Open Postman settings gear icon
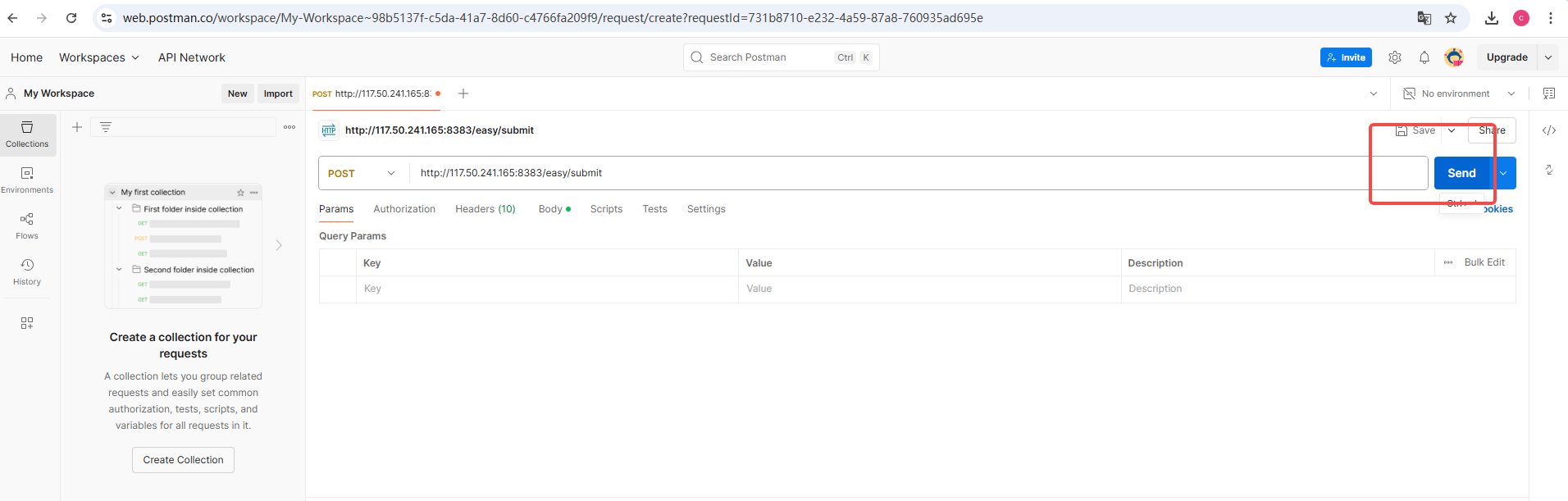The height and width of the screenshot is (501, 1568). click(x=1395, y=57)
